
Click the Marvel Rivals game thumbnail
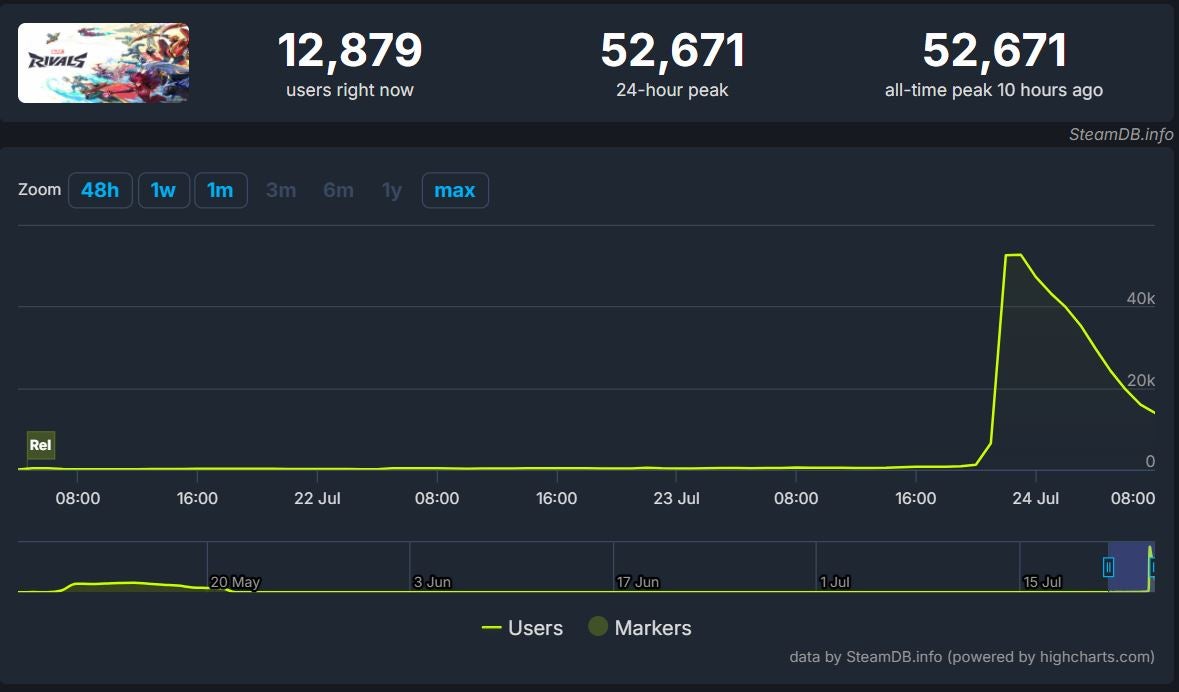(103, 63)
